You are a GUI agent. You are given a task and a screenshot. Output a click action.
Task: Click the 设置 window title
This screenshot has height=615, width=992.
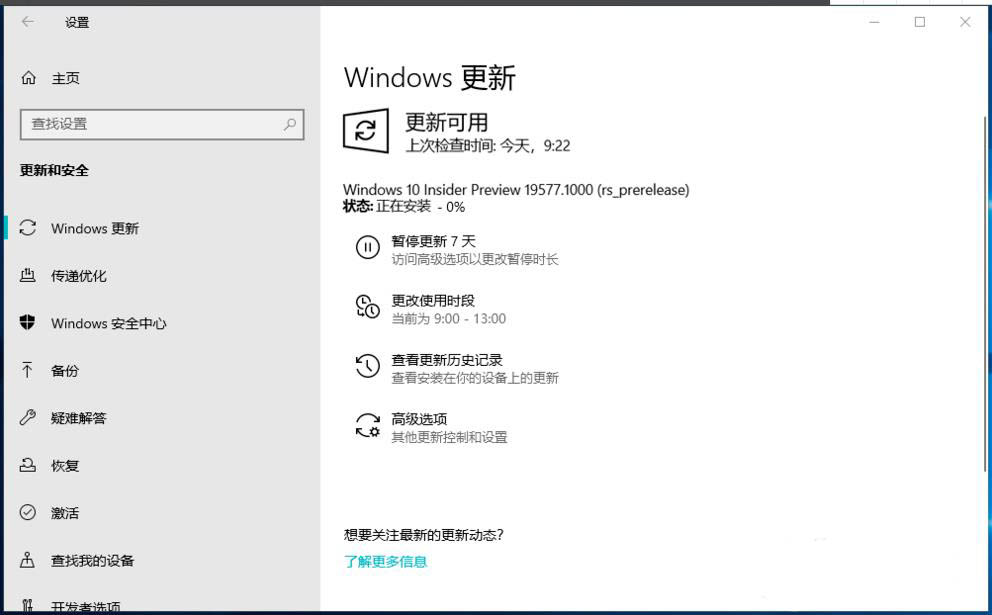(77, 23)
